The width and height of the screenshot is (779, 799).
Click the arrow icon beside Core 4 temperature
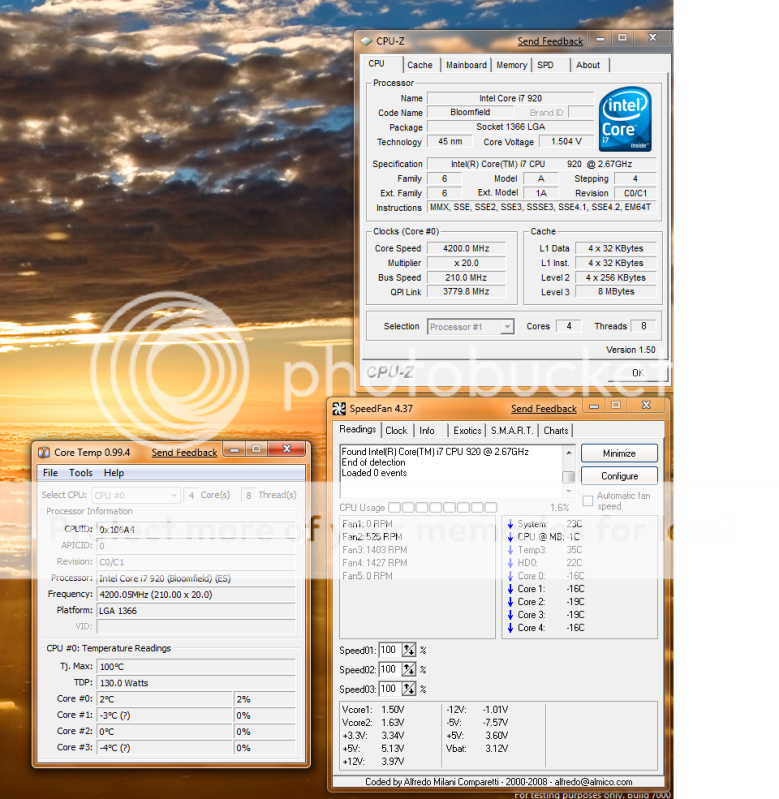509,628
